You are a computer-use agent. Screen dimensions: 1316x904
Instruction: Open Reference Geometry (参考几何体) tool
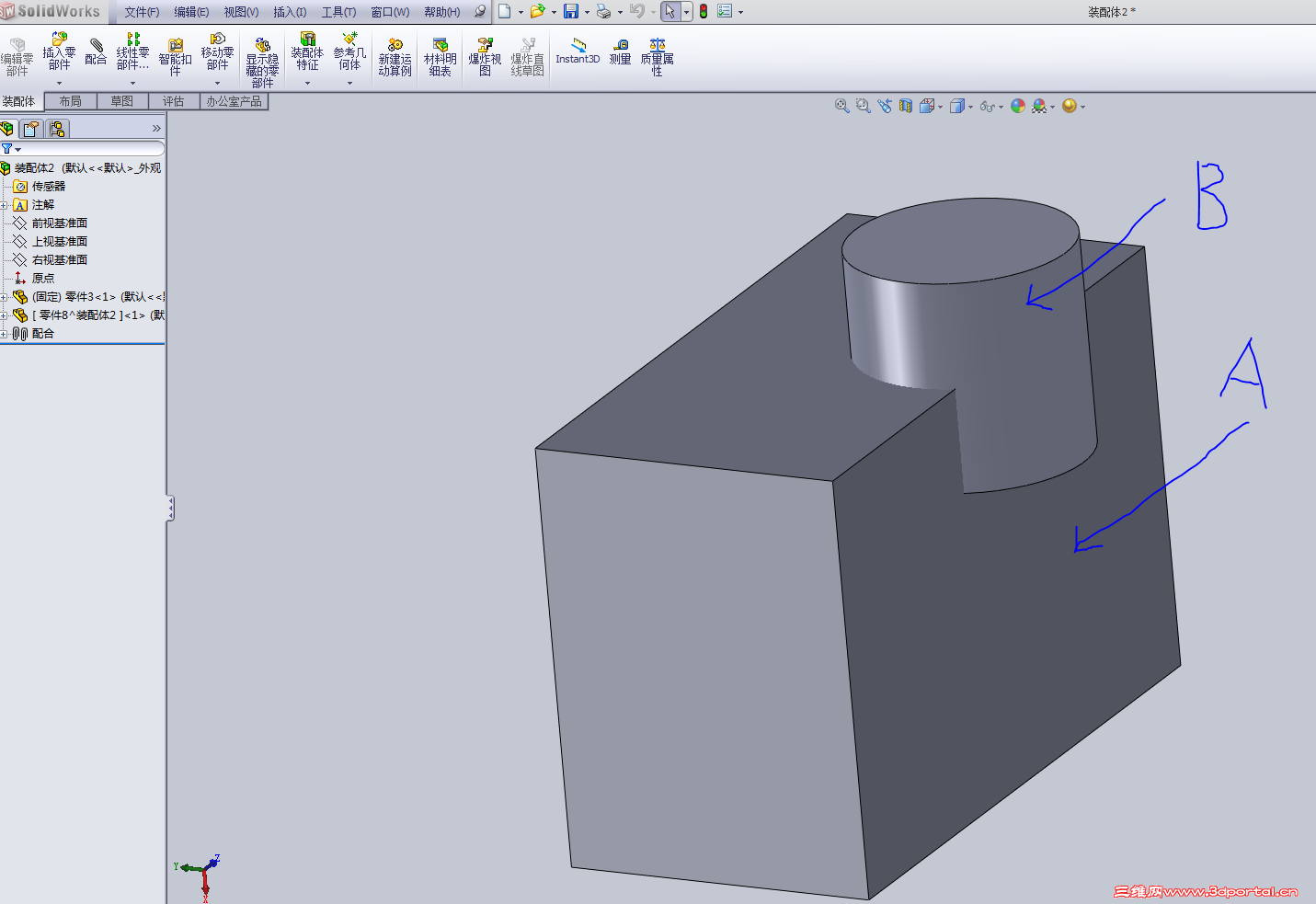click(349, 51)
